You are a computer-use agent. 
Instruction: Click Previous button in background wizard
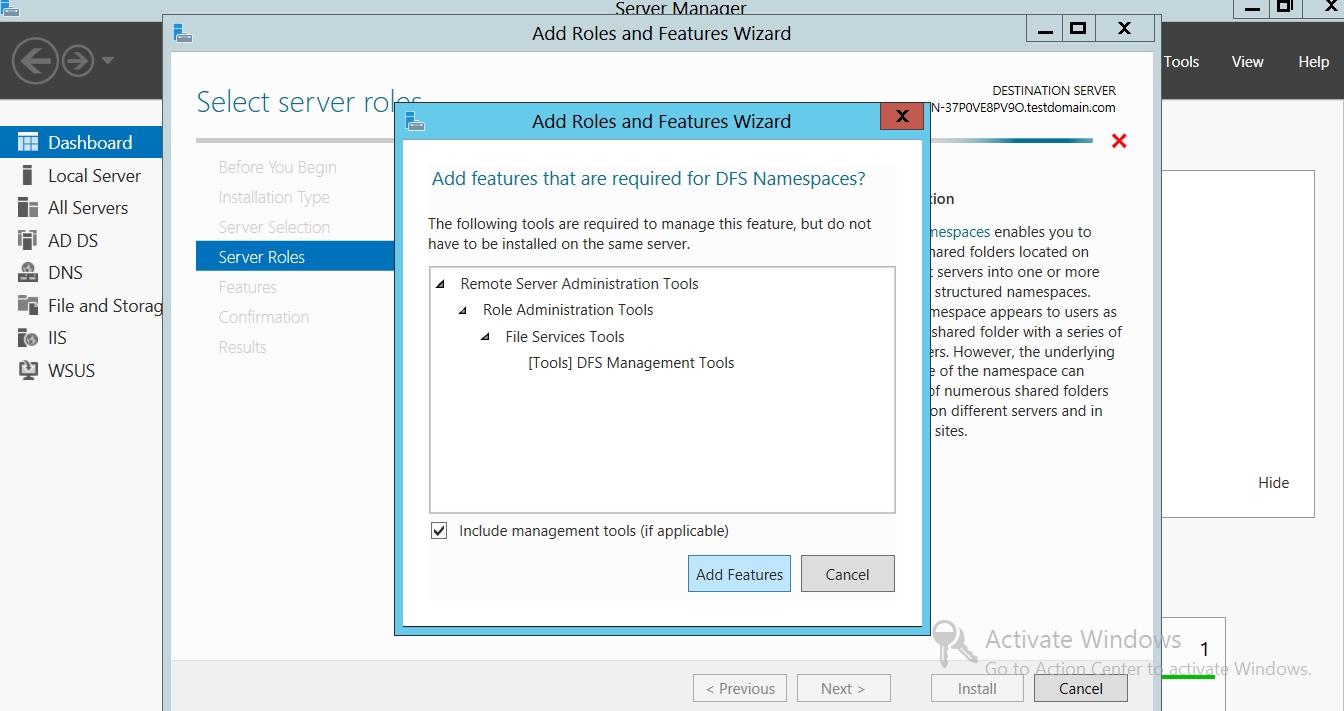pyautogui.click(x=739, y=688)
